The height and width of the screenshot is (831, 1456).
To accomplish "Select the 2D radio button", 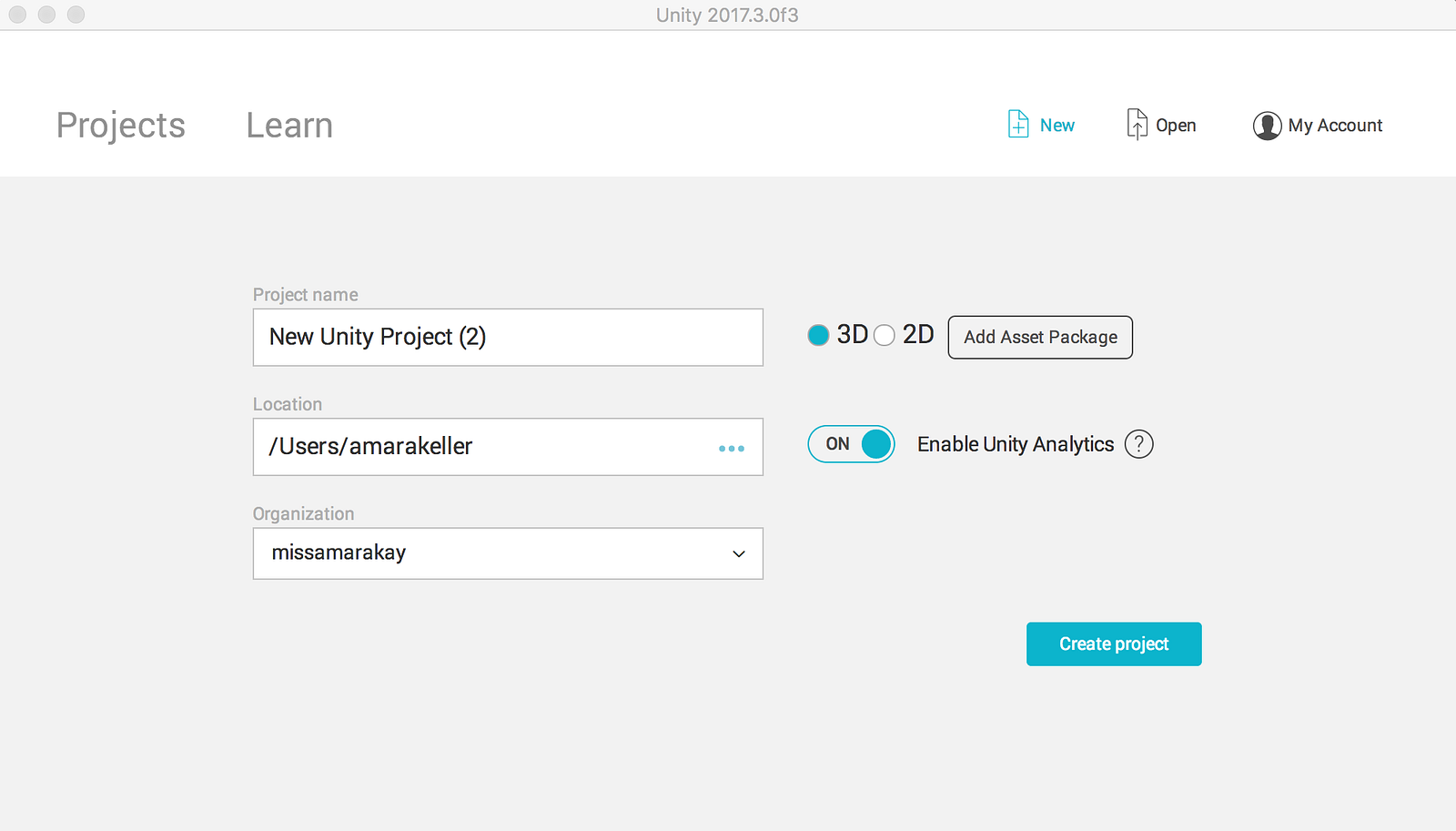I will [x=885, y=335].
